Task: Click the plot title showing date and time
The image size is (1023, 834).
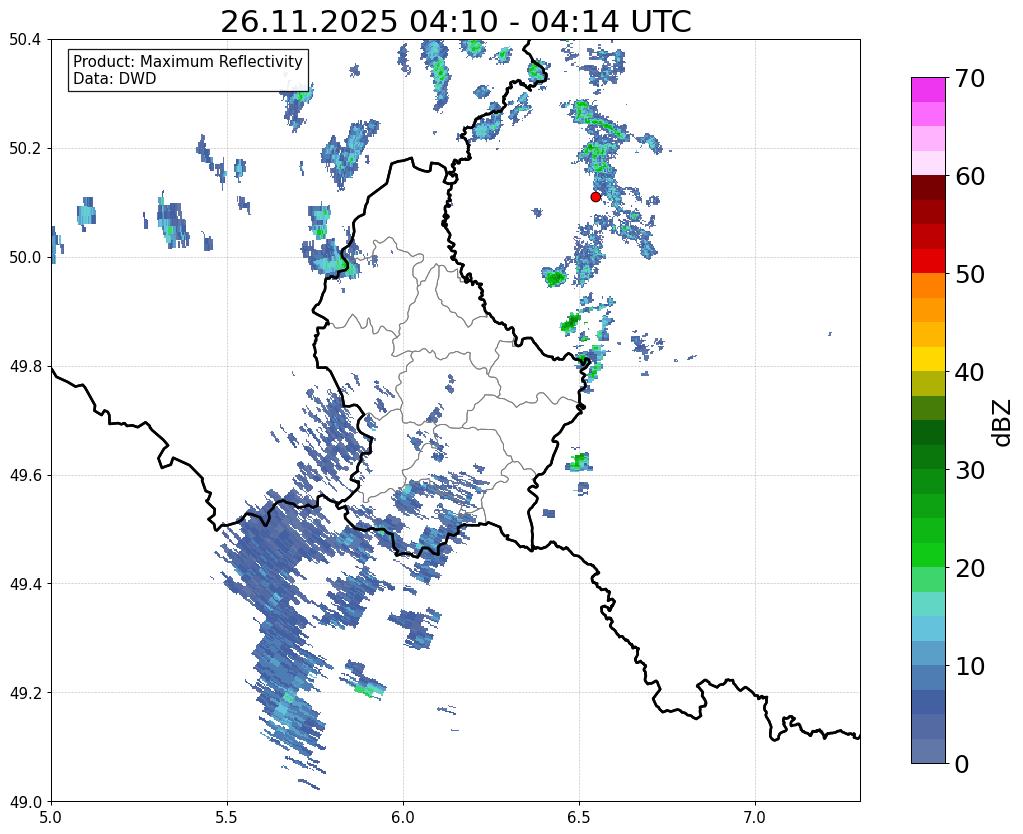Action: pos(455,22)
